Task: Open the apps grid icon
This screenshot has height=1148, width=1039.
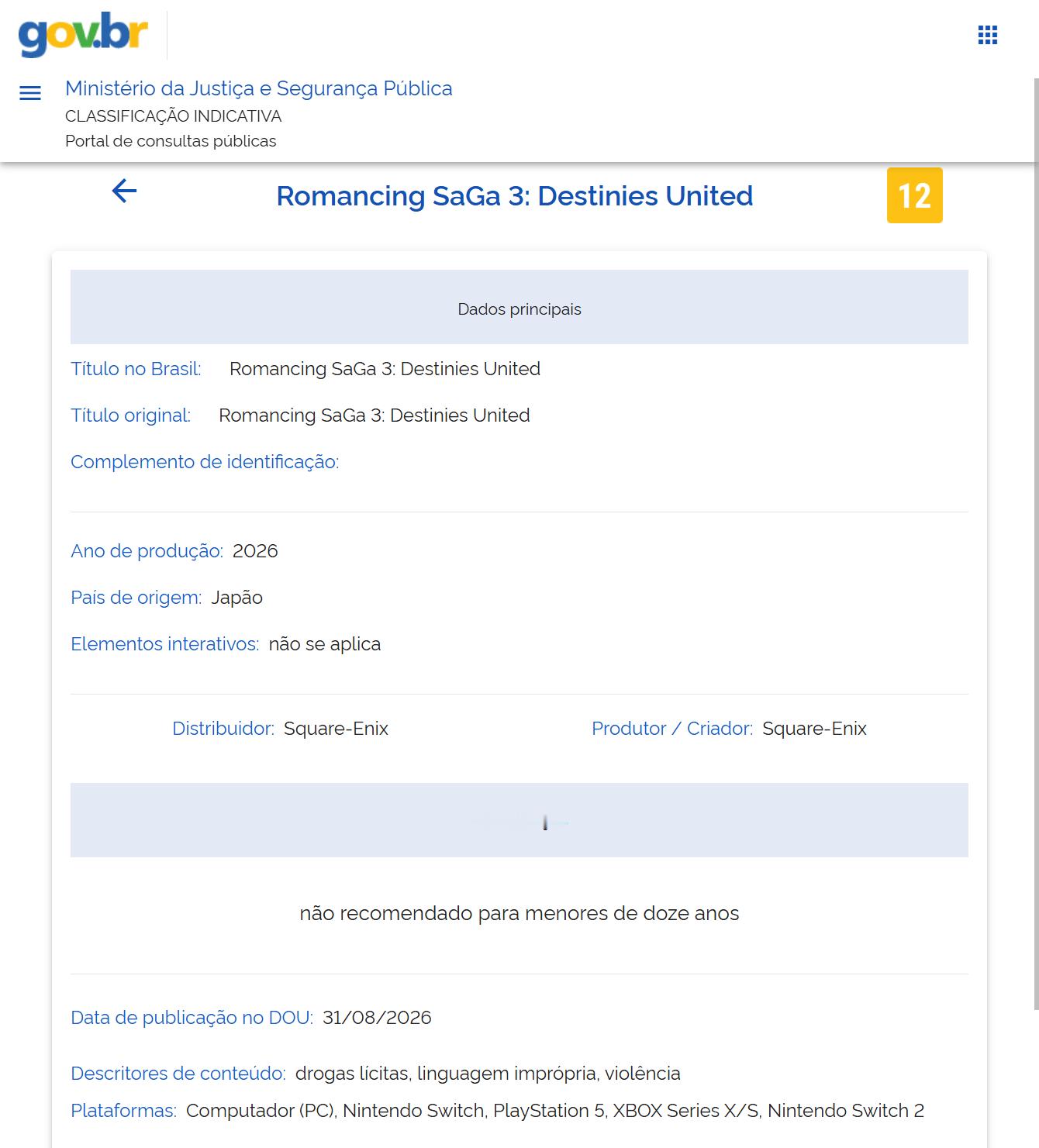Action: coord(988,35)
